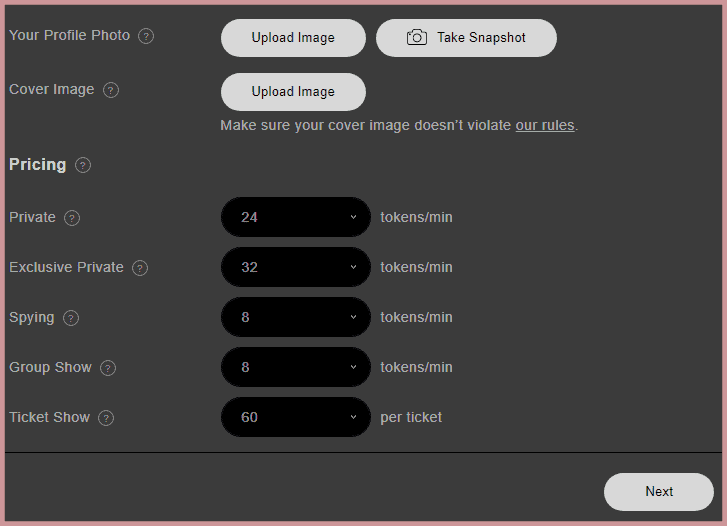Image resolution: width=727 pixels, height=526 pixels.
Task: Show Exclusive Private help tooltip icon
Action: (x=140, y=268)
